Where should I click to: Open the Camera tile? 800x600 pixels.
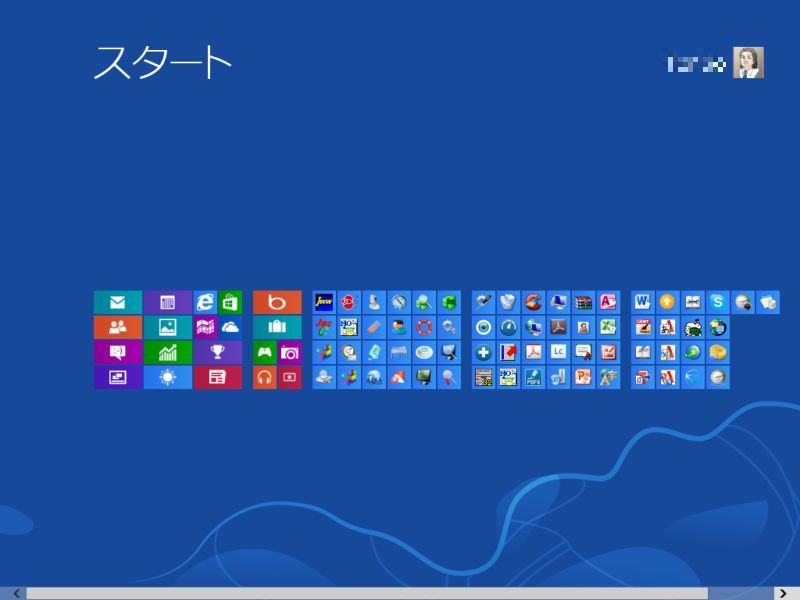coord(289,352)
